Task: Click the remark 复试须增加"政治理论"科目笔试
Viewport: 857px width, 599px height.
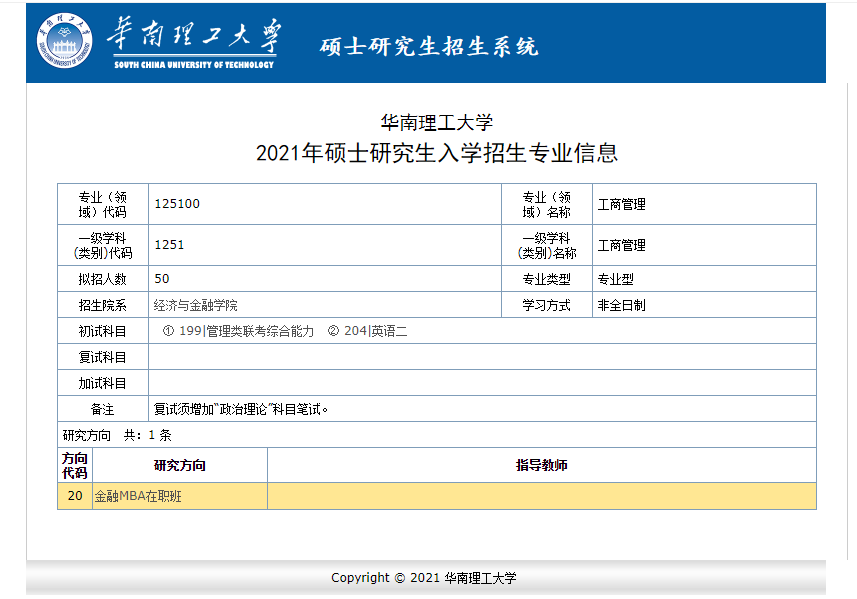Action: (241, 409)
